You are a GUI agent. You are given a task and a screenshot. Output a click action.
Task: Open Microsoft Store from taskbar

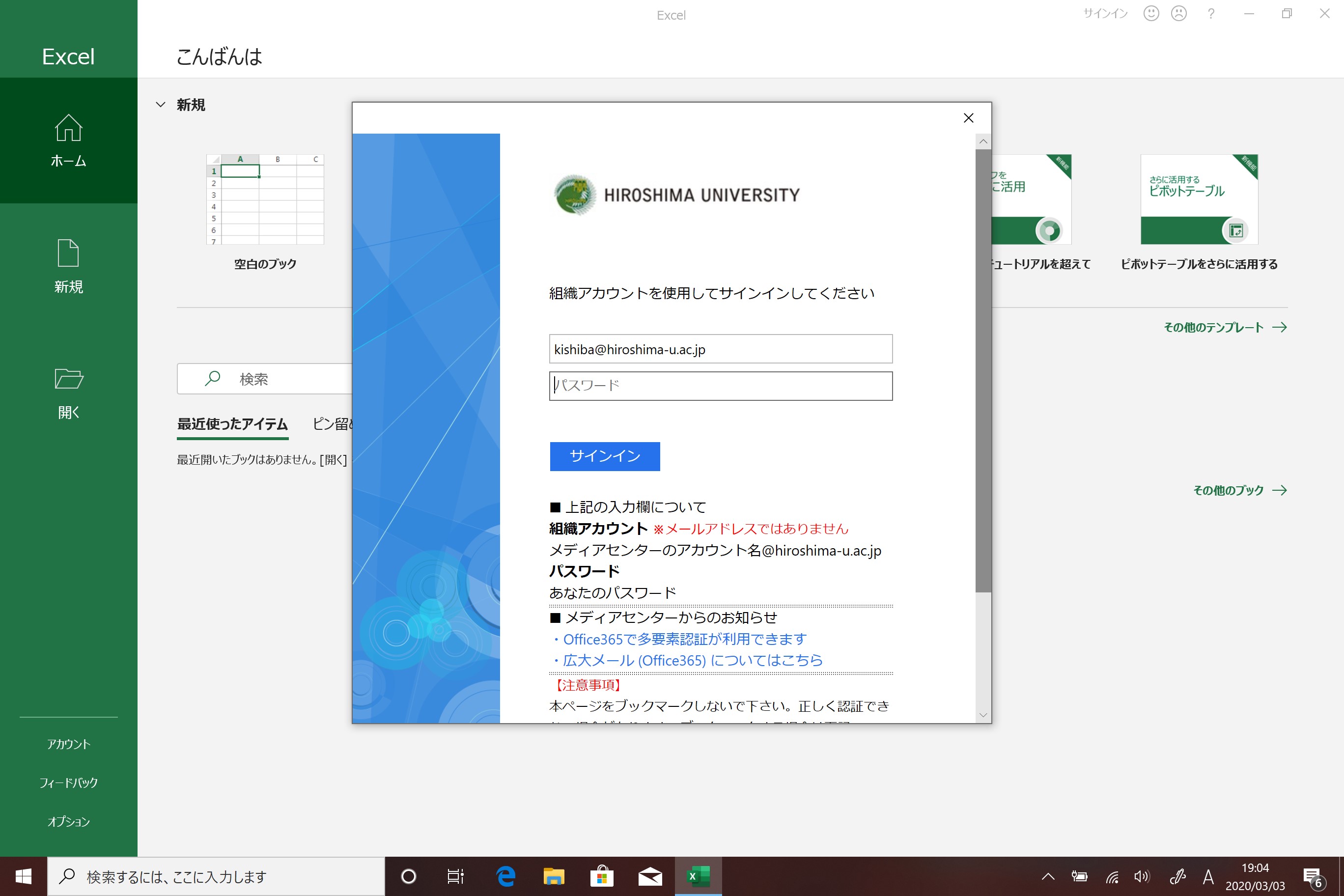[x=602, y=876]
